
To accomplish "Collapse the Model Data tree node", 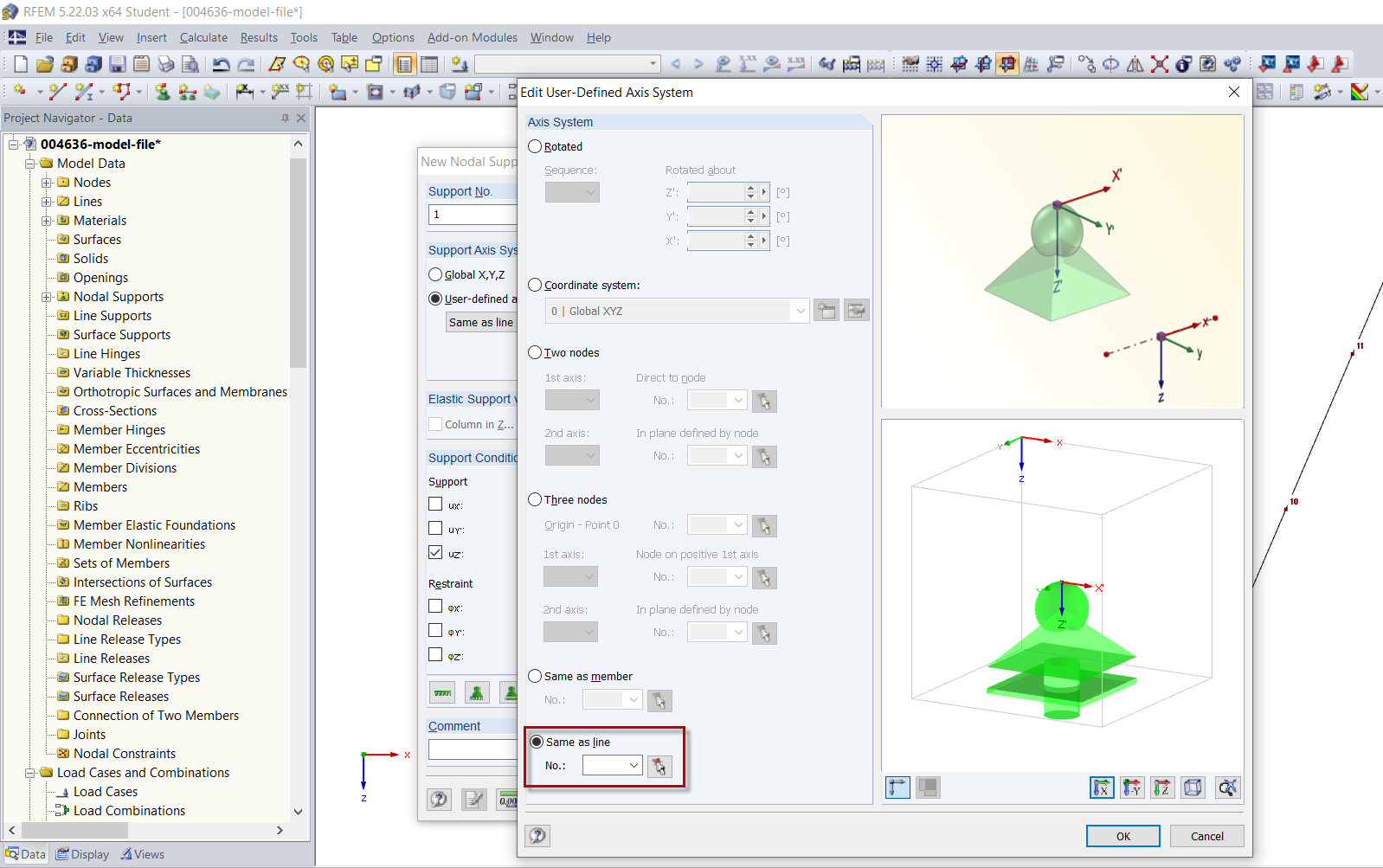I will point(30,164).
